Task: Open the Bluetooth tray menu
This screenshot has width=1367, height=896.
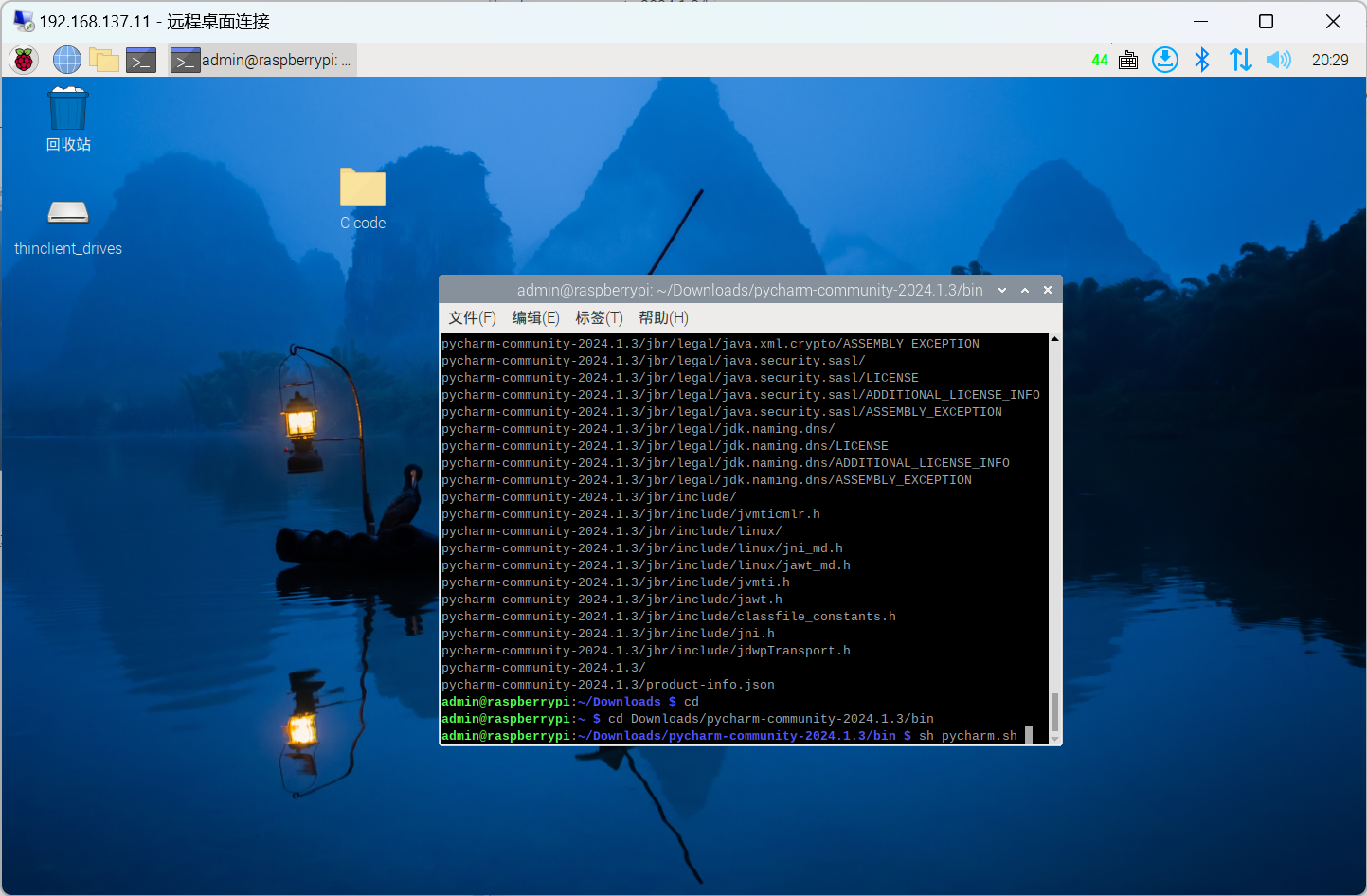Action: [x=1202, y=60]
